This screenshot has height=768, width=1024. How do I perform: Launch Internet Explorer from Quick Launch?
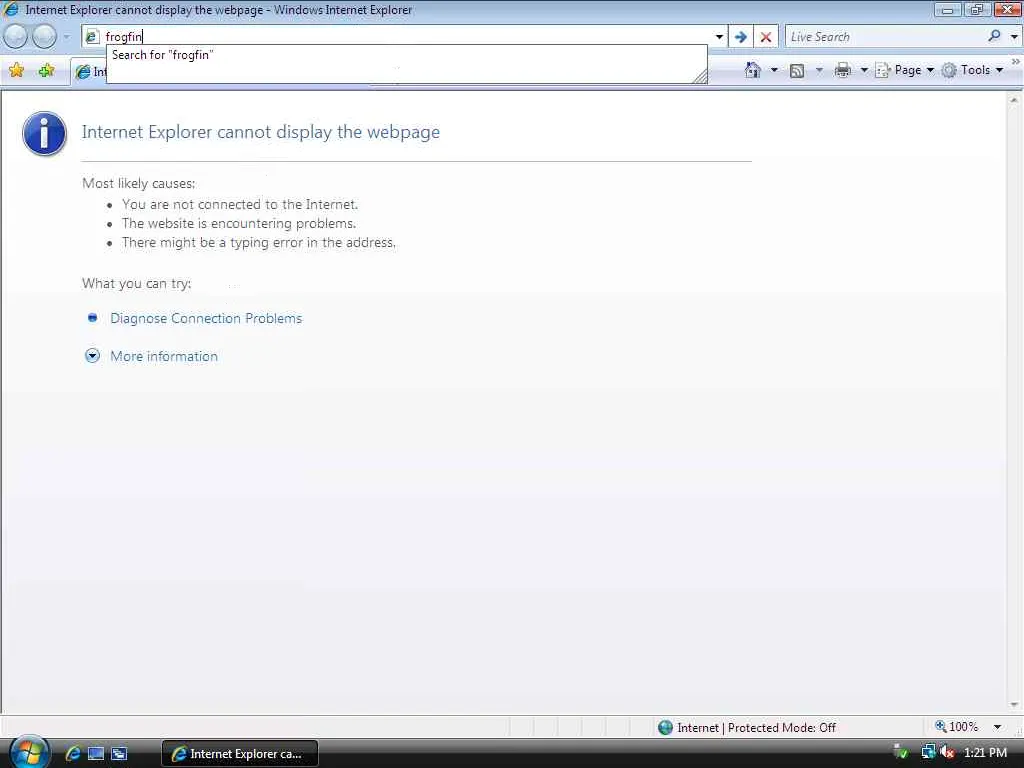[x=72, y=754]
